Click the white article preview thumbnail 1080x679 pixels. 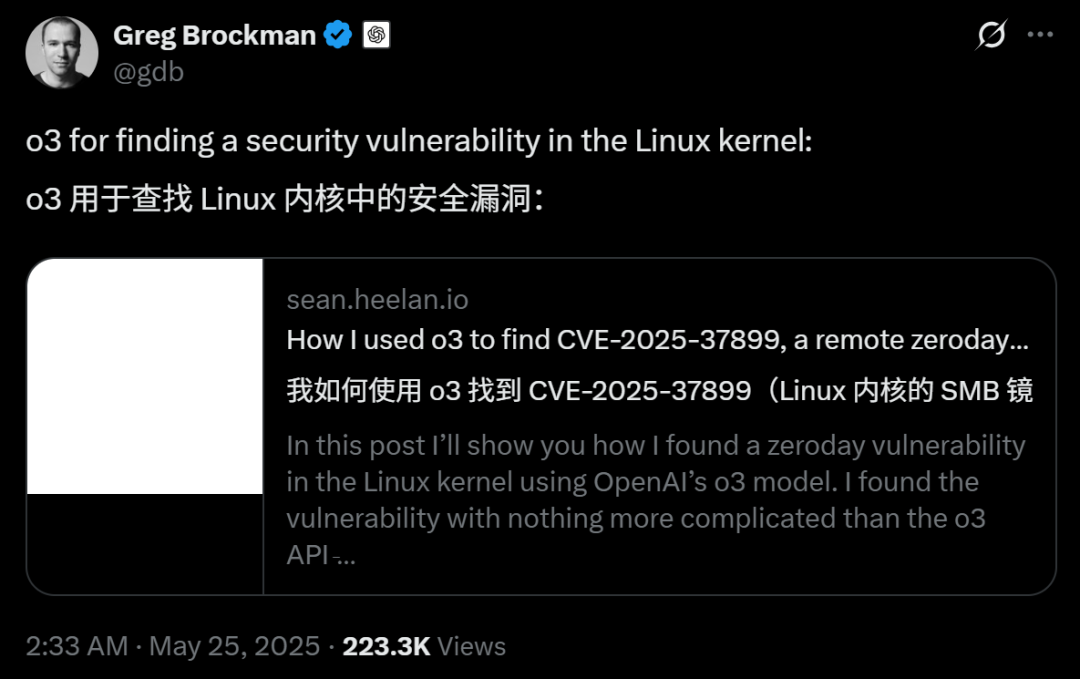[145, 380]
